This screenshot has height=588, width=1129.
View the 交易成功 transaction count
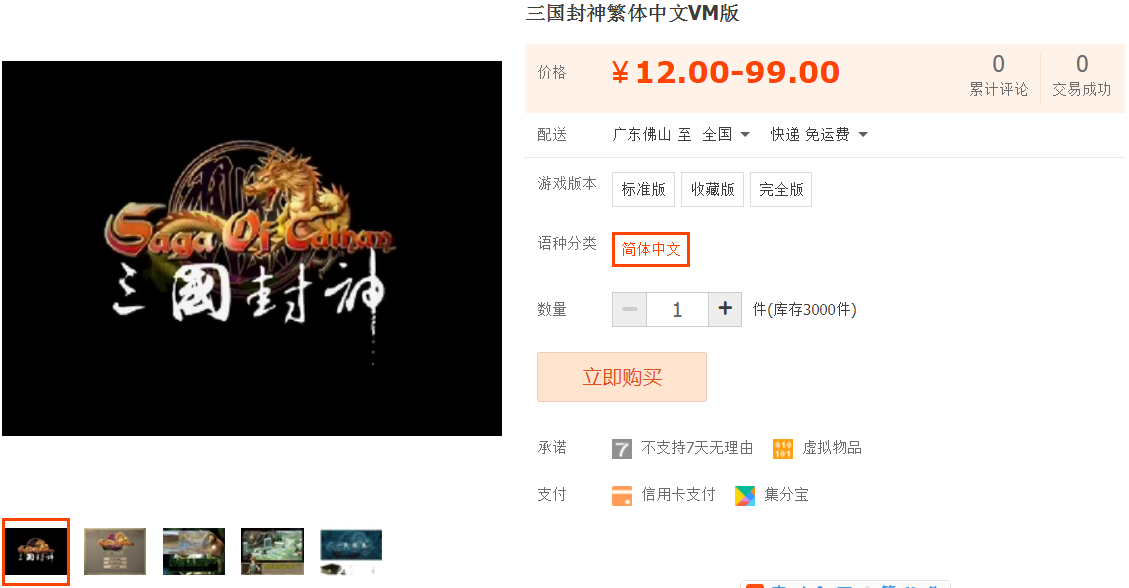1081,76
